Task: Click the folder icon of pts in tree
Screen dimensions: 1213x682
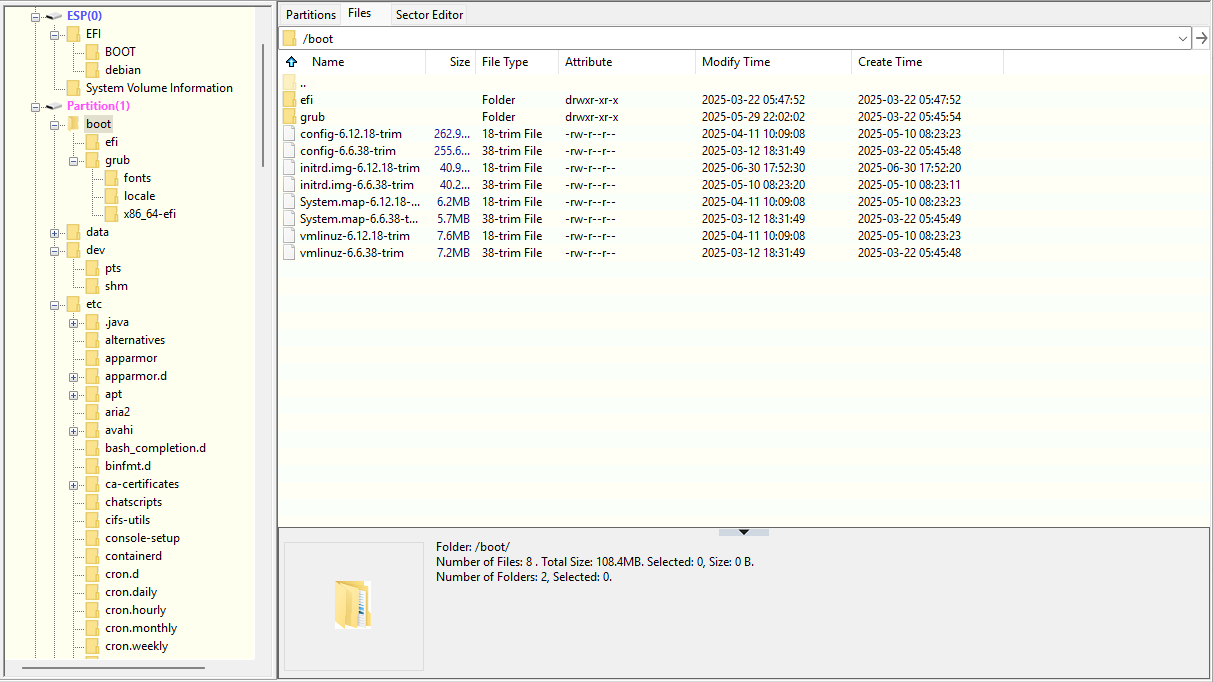Action: 93,268
